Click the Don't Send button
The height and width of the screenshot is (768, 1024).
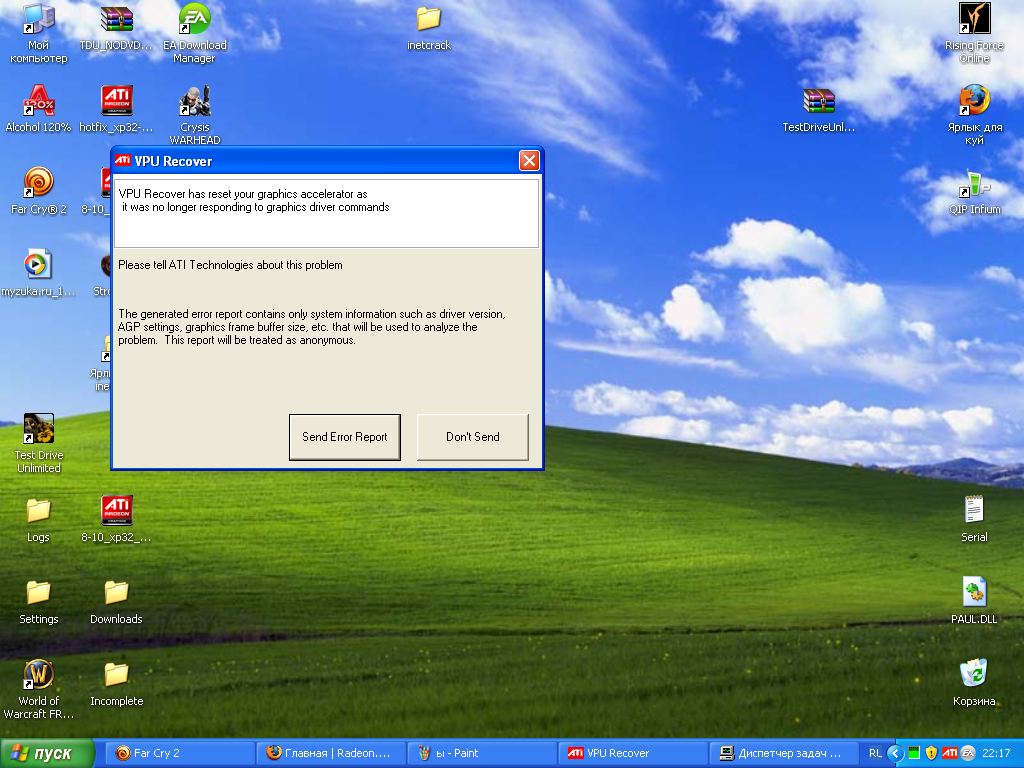click(x=472, y=437)
